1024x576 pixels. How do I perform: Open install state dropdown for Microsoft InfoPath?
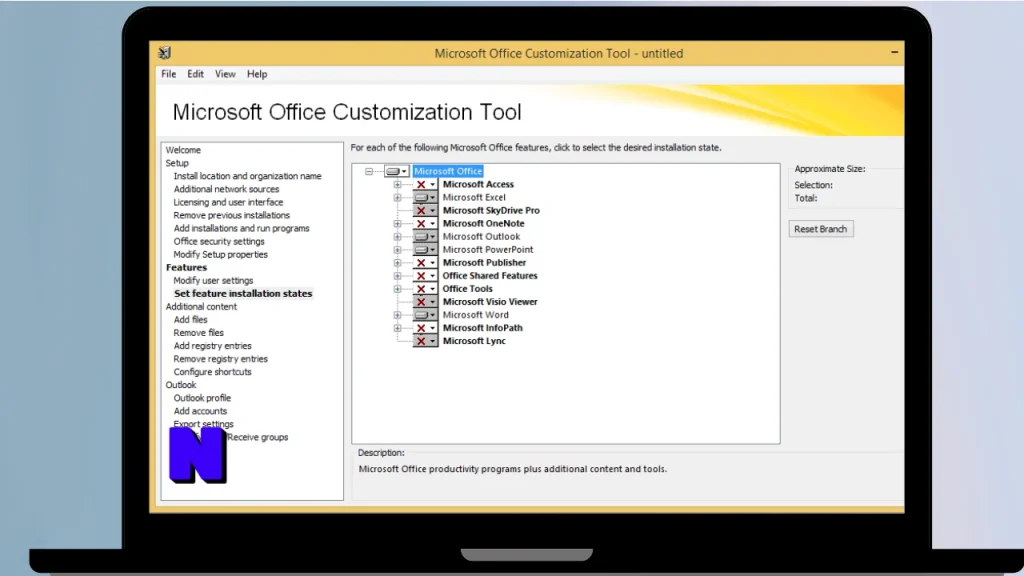425,328
